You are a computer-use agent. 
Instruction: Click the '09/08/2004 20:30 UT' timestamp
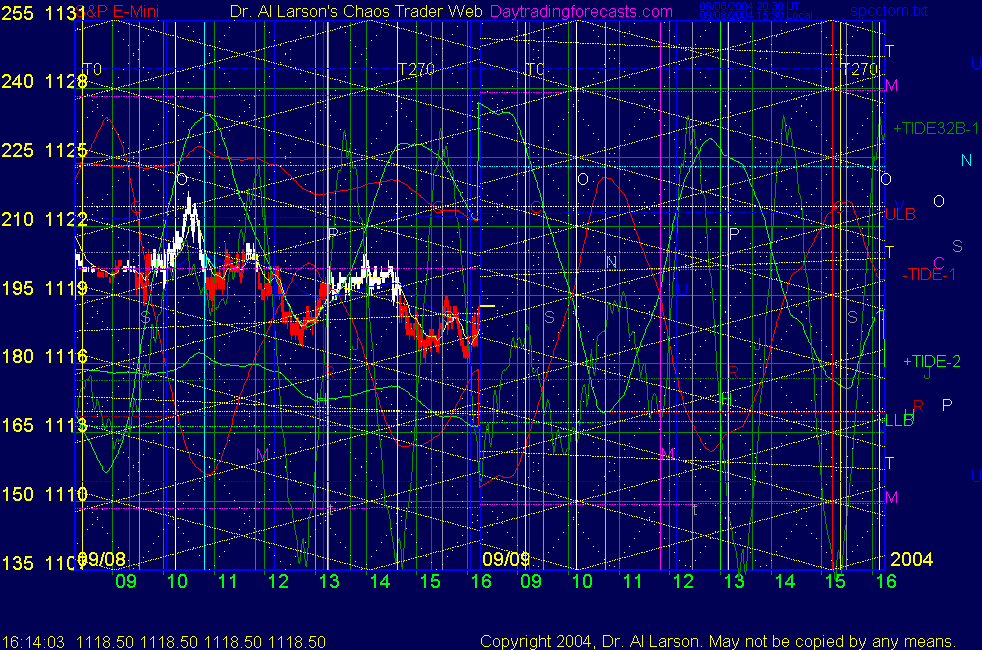tap(749, 6)
